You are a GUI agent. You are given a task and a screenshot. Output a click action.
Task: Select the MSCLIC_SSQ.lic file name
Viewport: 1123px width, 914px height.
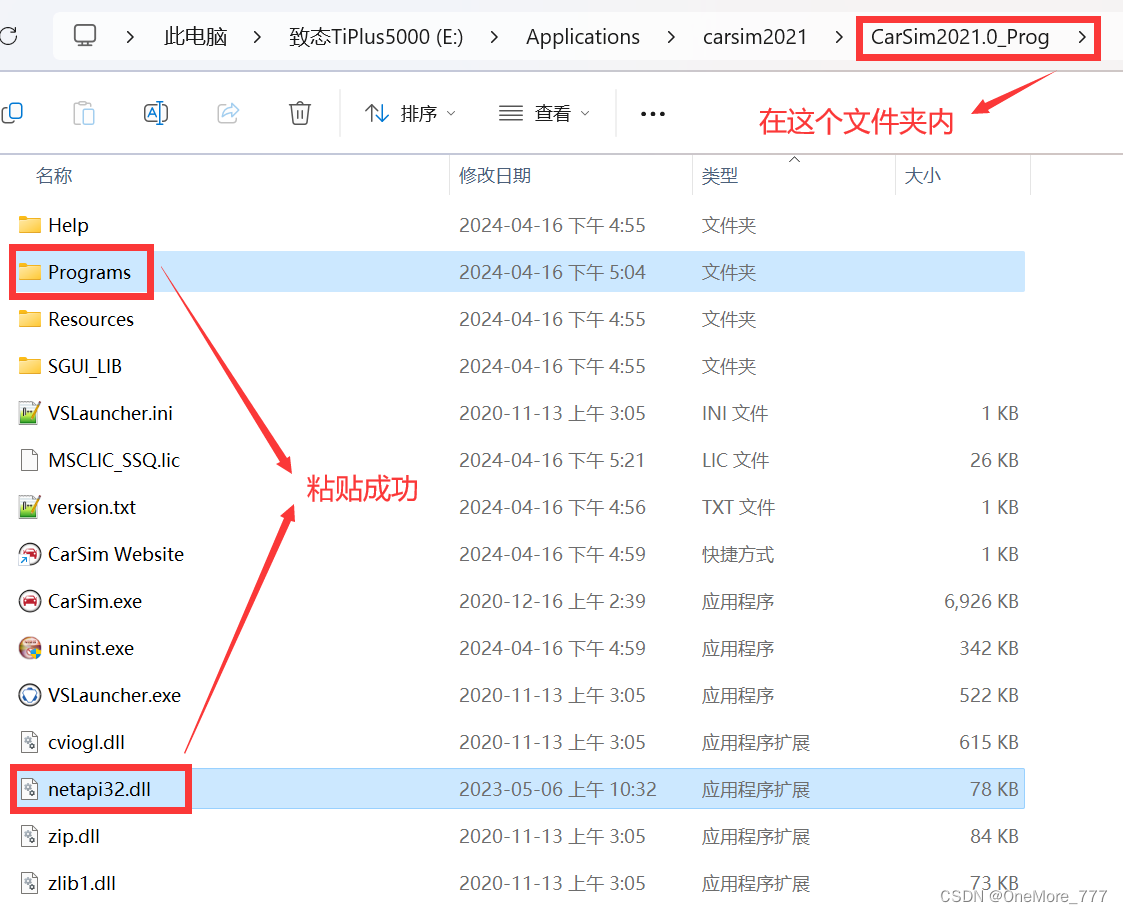[114, 461]
